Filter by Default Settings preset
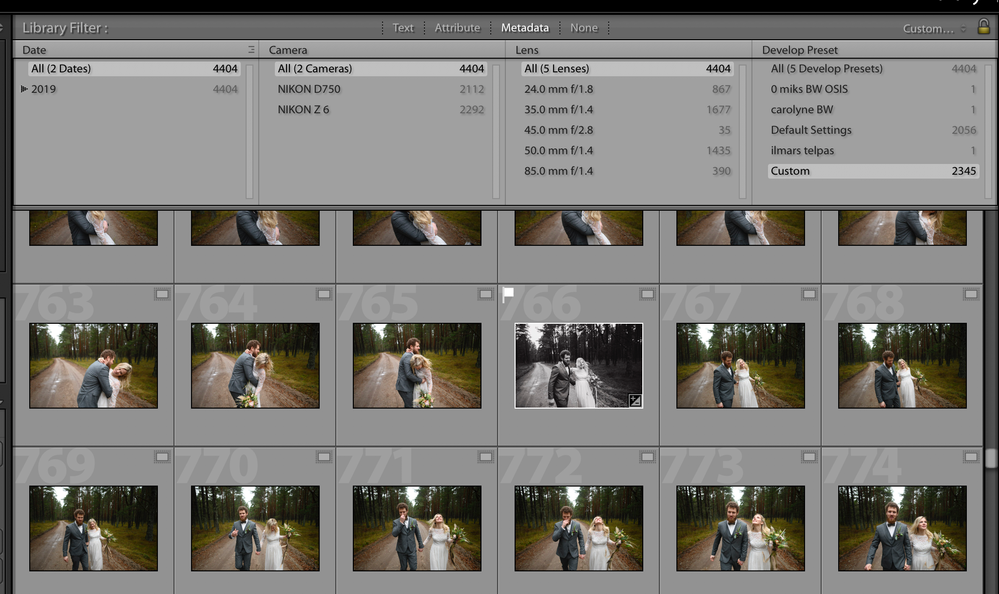Screen dimensions: 999x594 pos(873,130)
